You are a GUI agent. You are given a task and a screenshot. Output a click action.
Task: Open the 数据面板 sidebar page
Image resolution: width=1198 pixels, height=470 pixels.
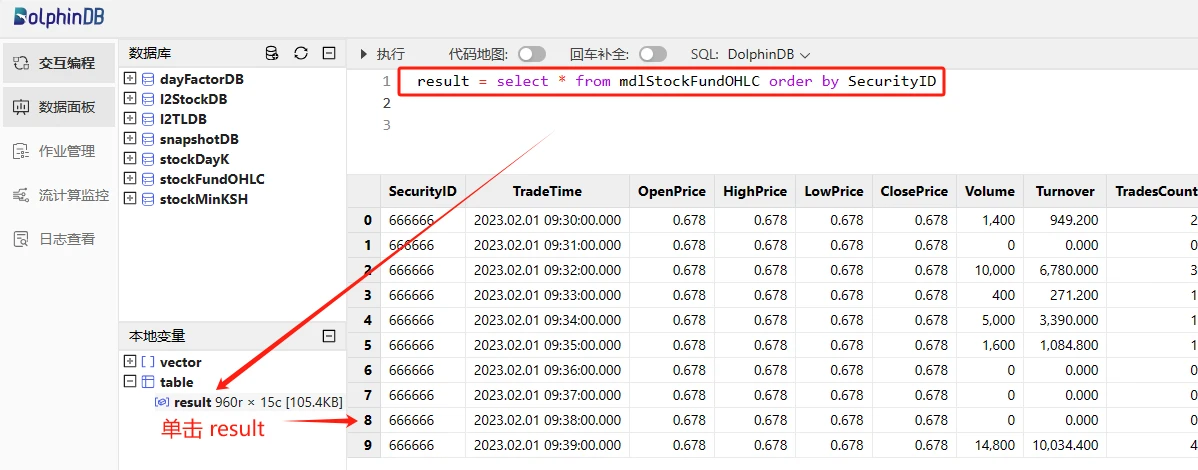[57, 107]
